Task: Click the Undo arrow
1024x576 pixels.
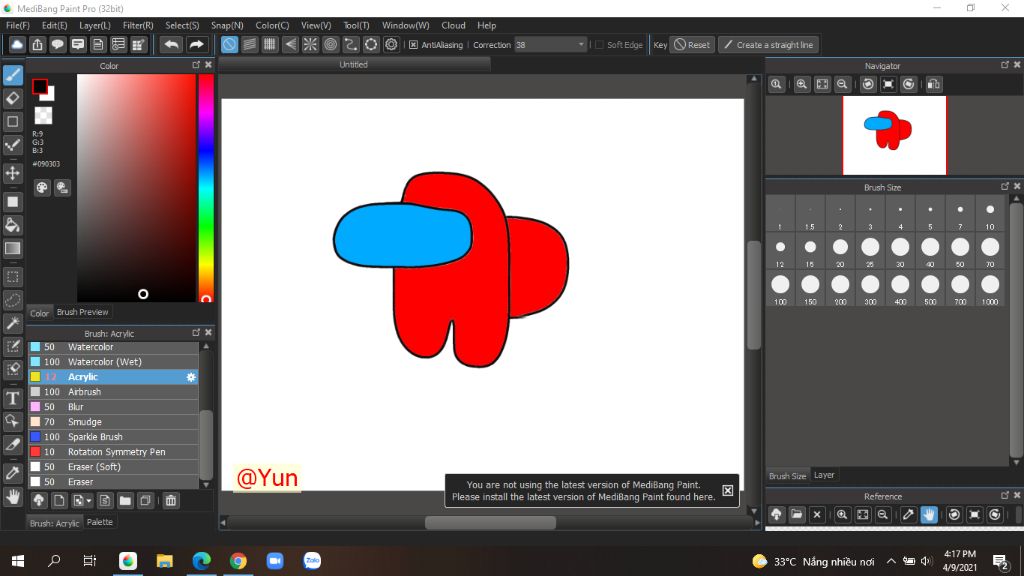Action: click(x=171, y=44)
